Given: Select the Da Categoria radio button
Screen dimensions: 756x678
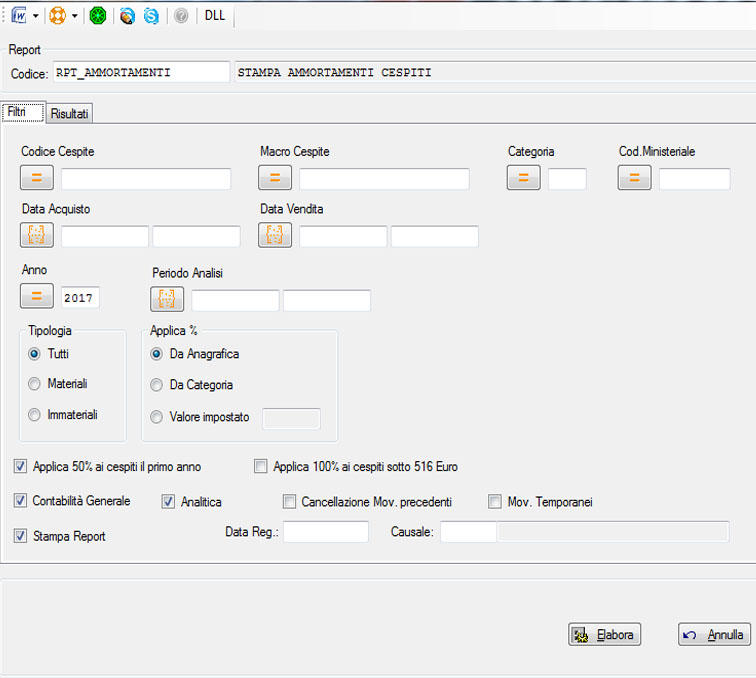Looking at the screenshot, I should click(x=156, y=385).
